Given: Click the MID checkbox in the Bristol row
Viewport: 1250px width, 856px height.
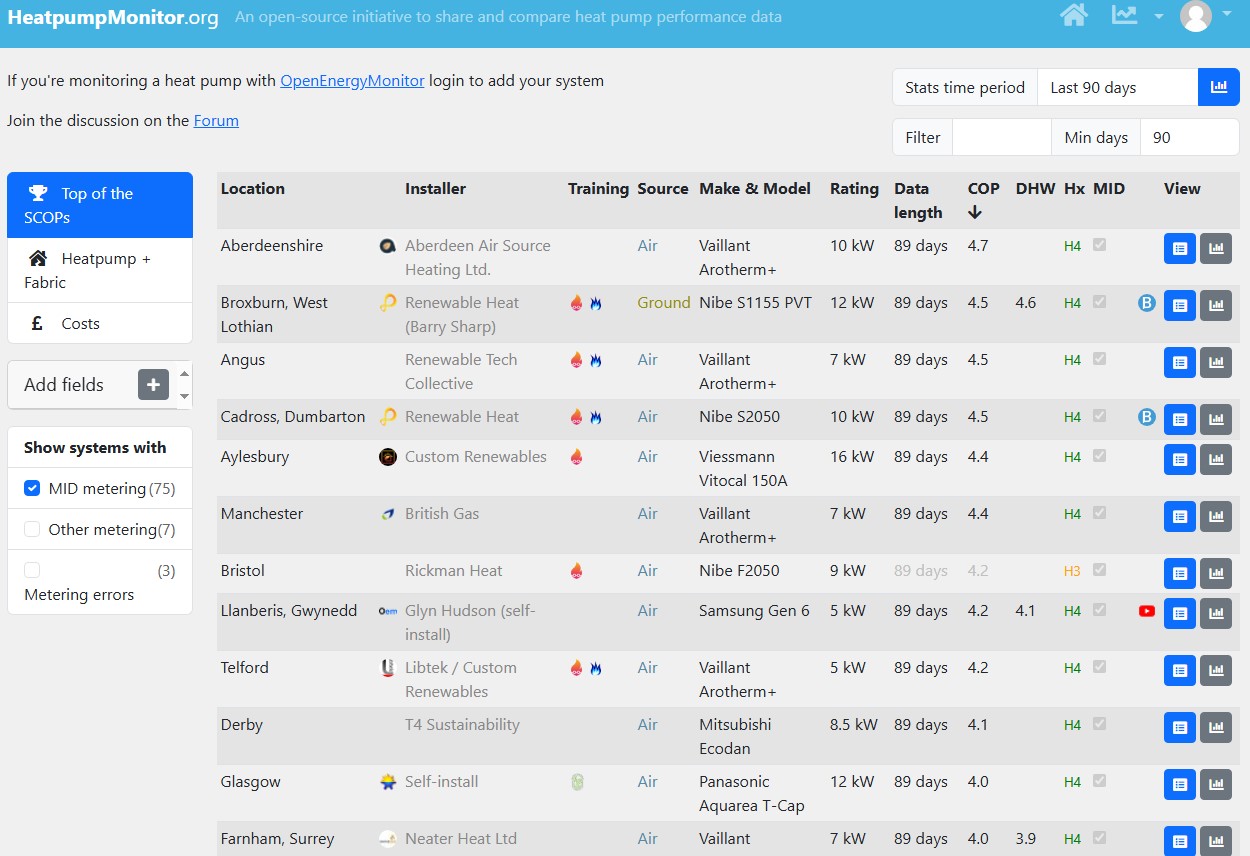Looking at the screenshot, I should coord(1100,569).
